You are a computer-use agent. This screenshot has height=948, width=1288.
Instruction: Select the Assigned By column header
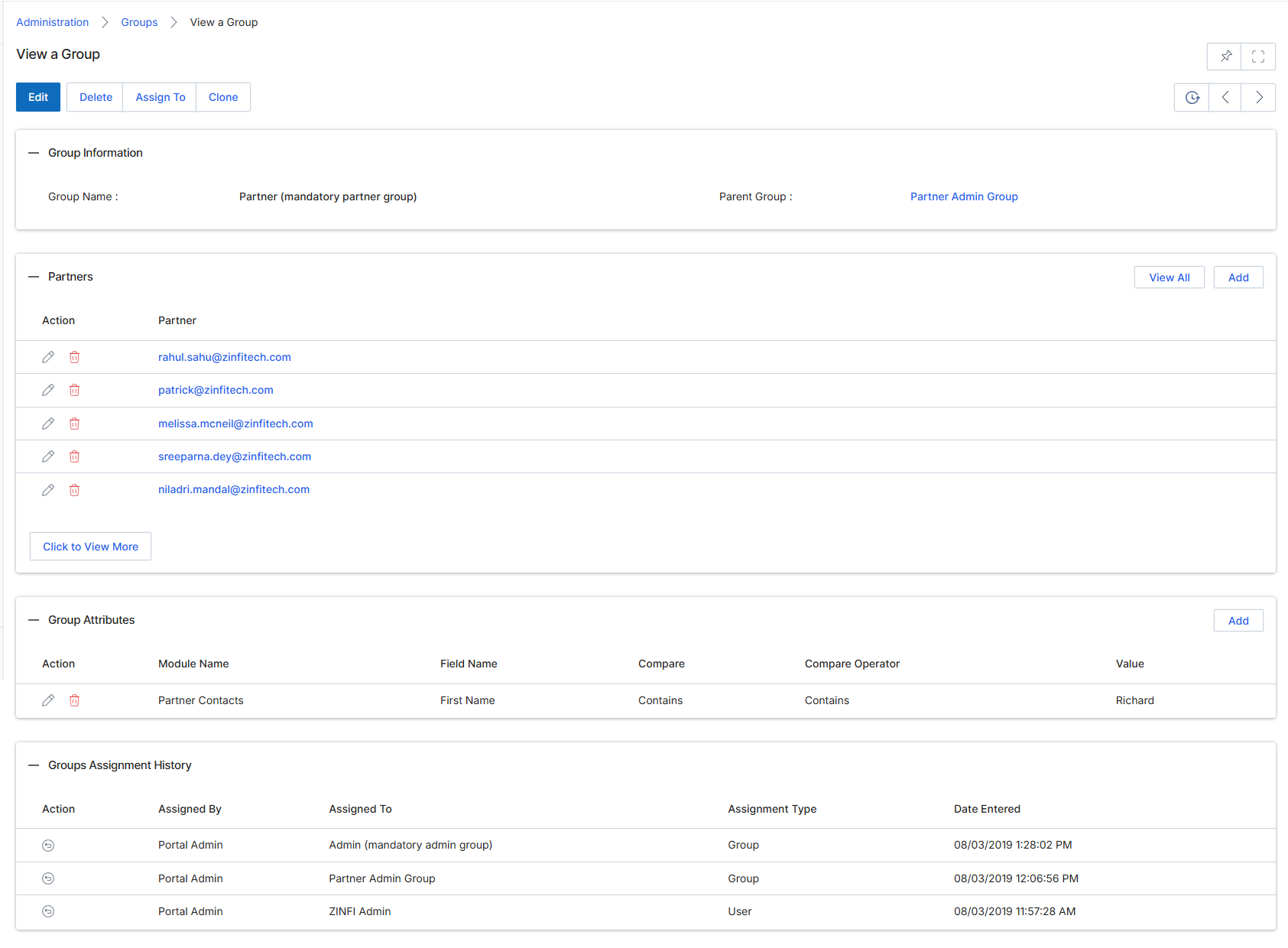[x=190, y=809]
